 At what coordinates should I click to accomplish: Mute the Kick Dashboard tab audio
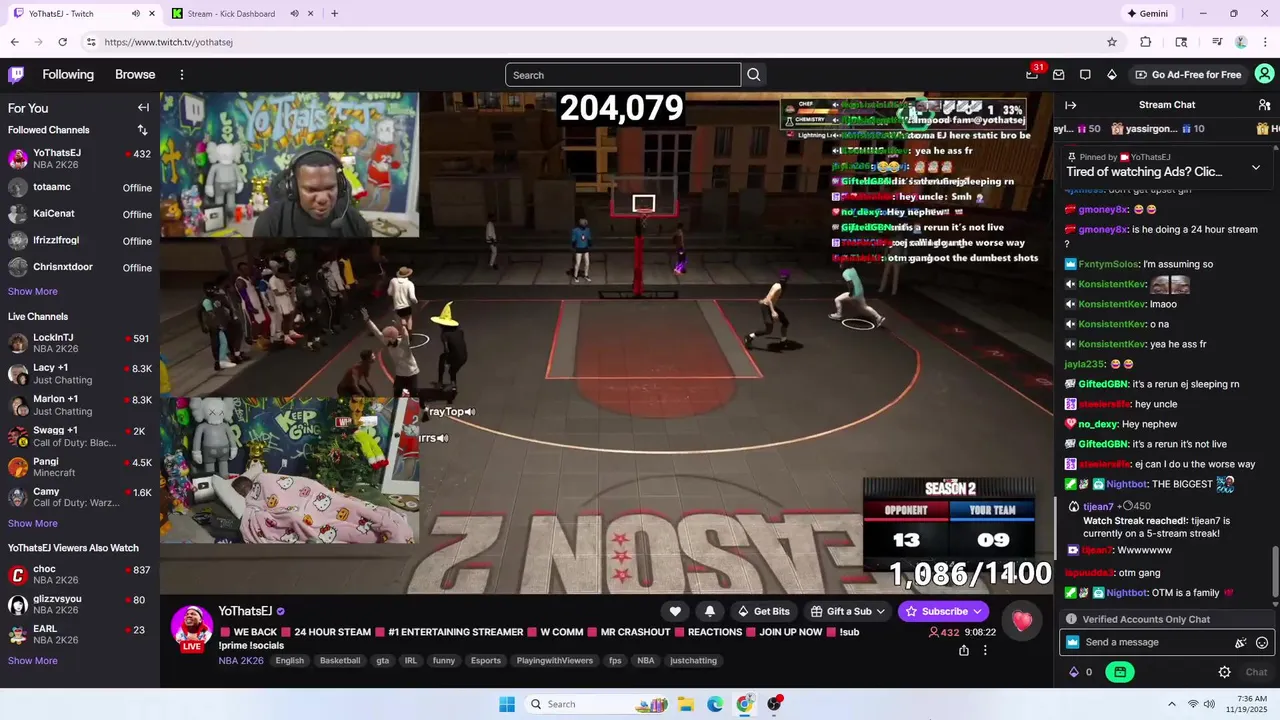(x=295, y=14)
